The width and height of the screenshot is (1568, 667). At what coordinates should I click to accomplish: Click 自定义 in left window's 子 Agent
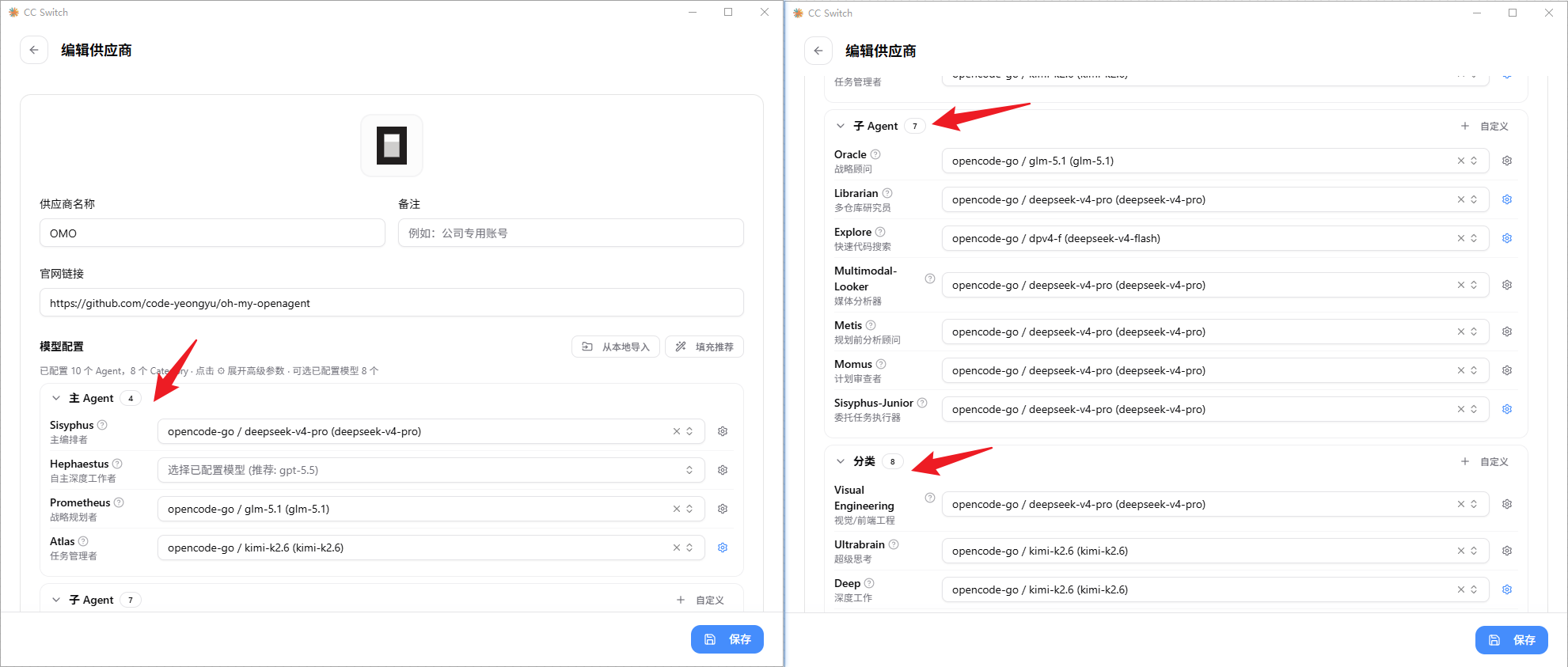[701, 600]
